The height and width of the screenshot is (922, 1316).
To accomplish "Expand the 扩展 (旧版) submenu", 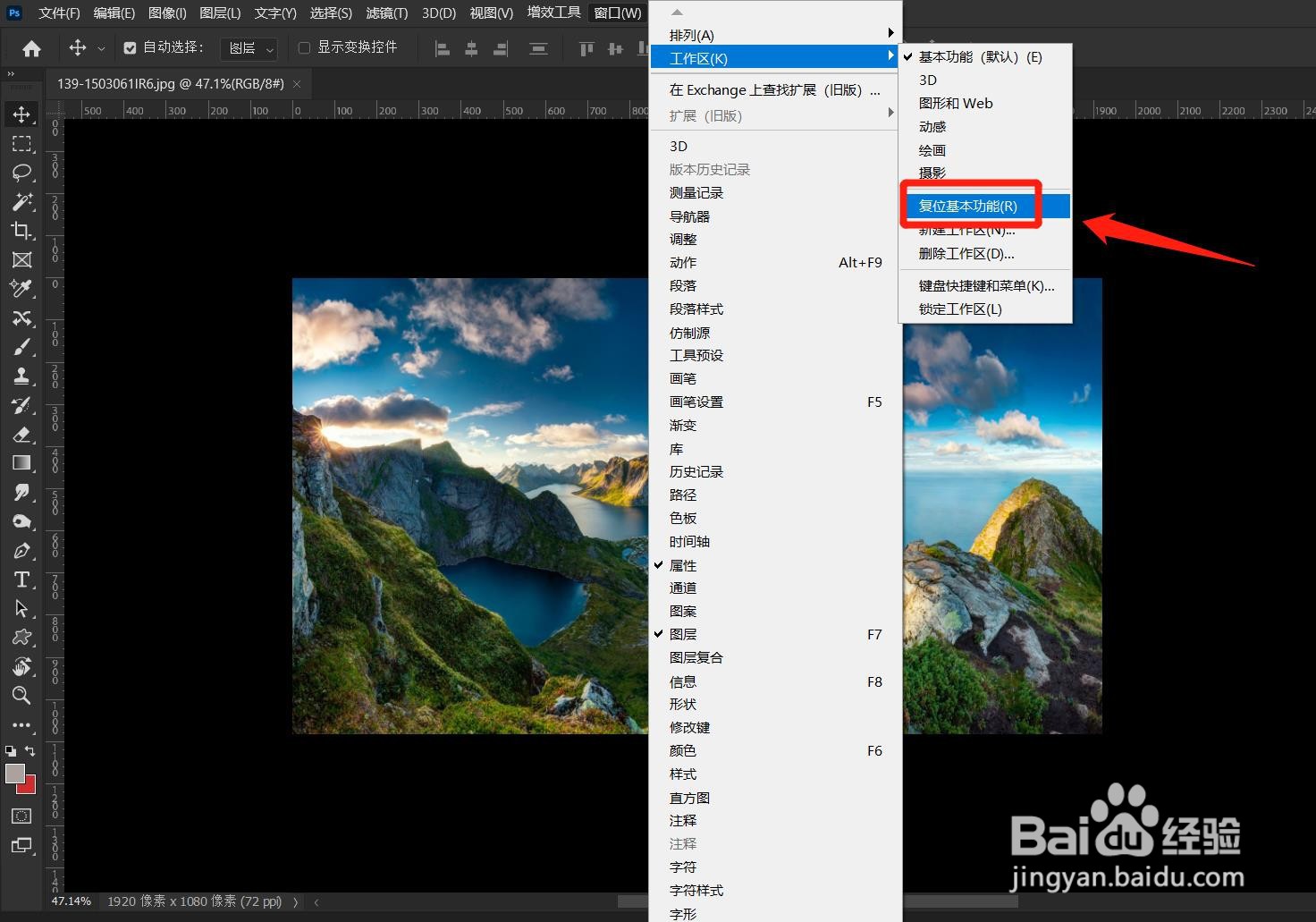I will (x=775, y=115).
